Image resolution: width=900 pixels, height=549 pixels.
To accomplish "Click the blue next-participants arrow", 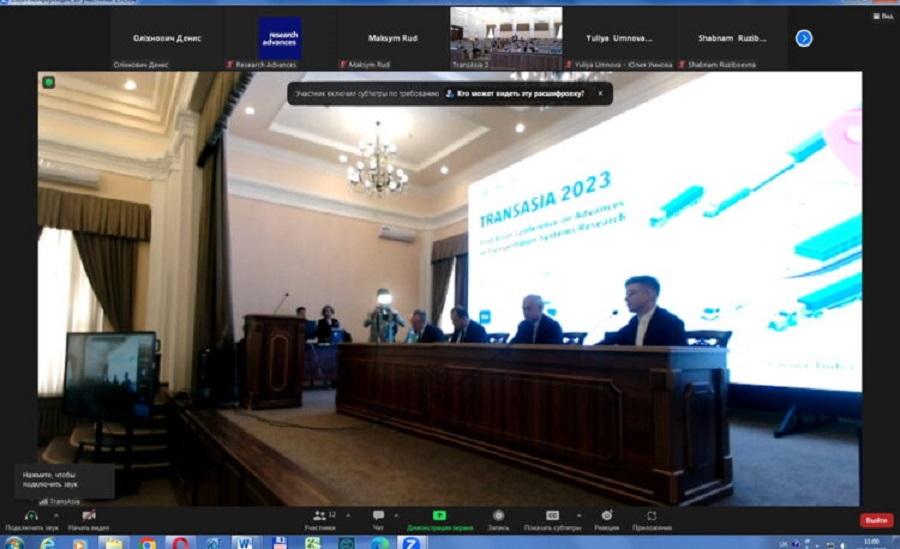I will 804,38.
